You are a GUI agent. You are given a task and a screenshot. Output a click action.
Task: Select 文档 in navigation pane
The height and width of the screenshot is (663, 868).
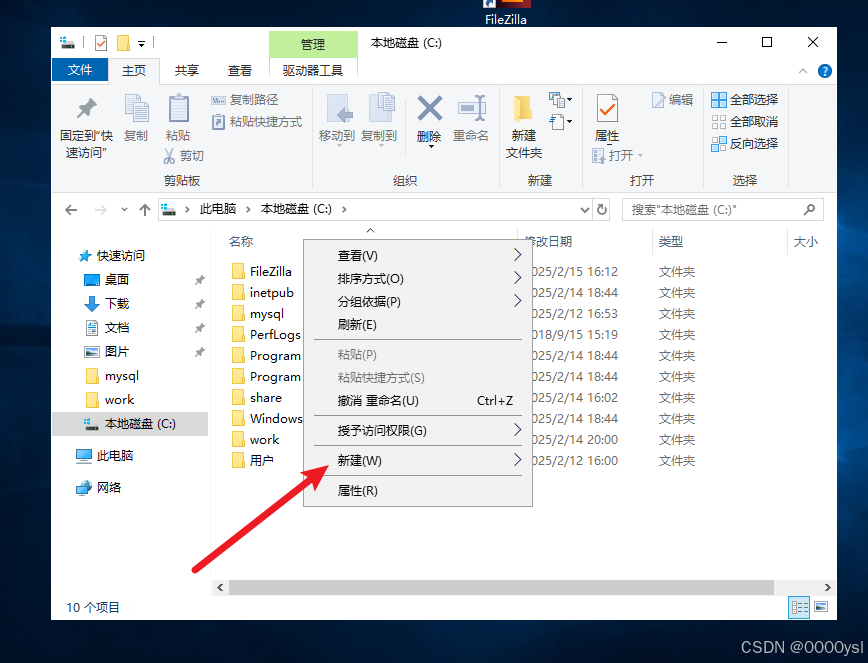tap(117, 328)
